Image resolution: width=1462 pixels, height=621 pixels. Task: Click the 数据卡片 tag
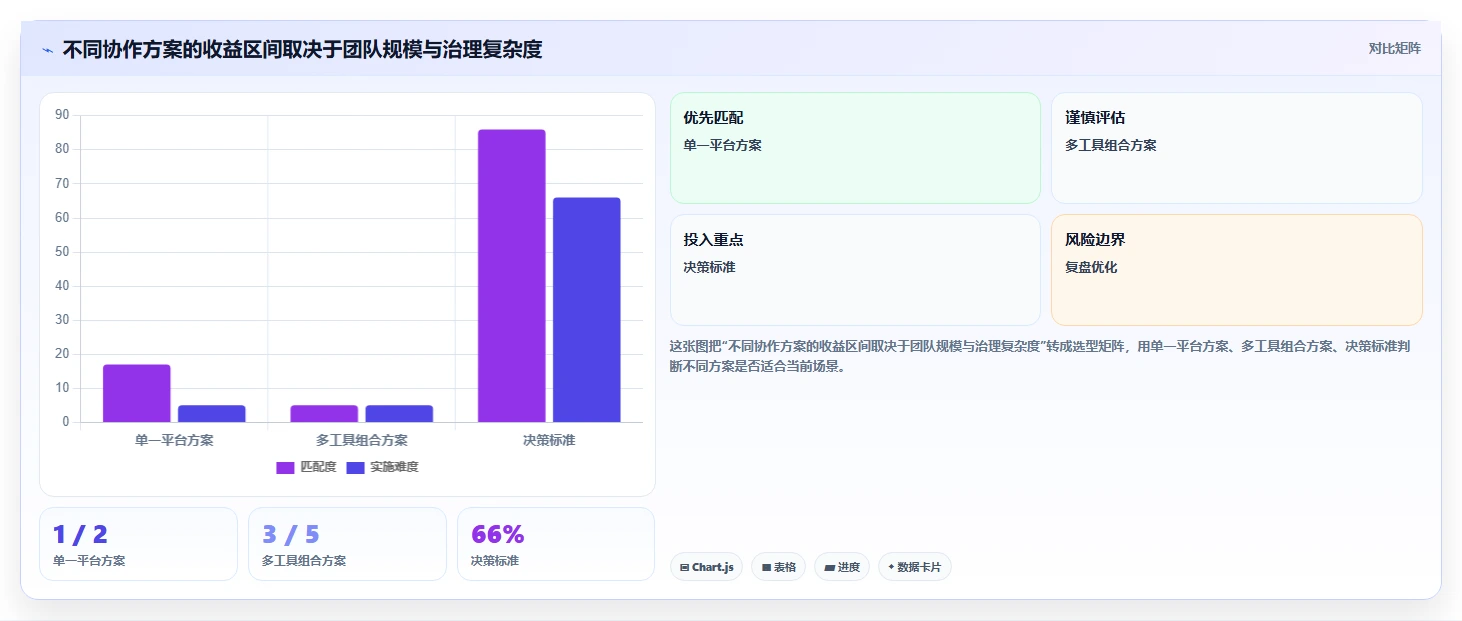(x=915, y=567)
